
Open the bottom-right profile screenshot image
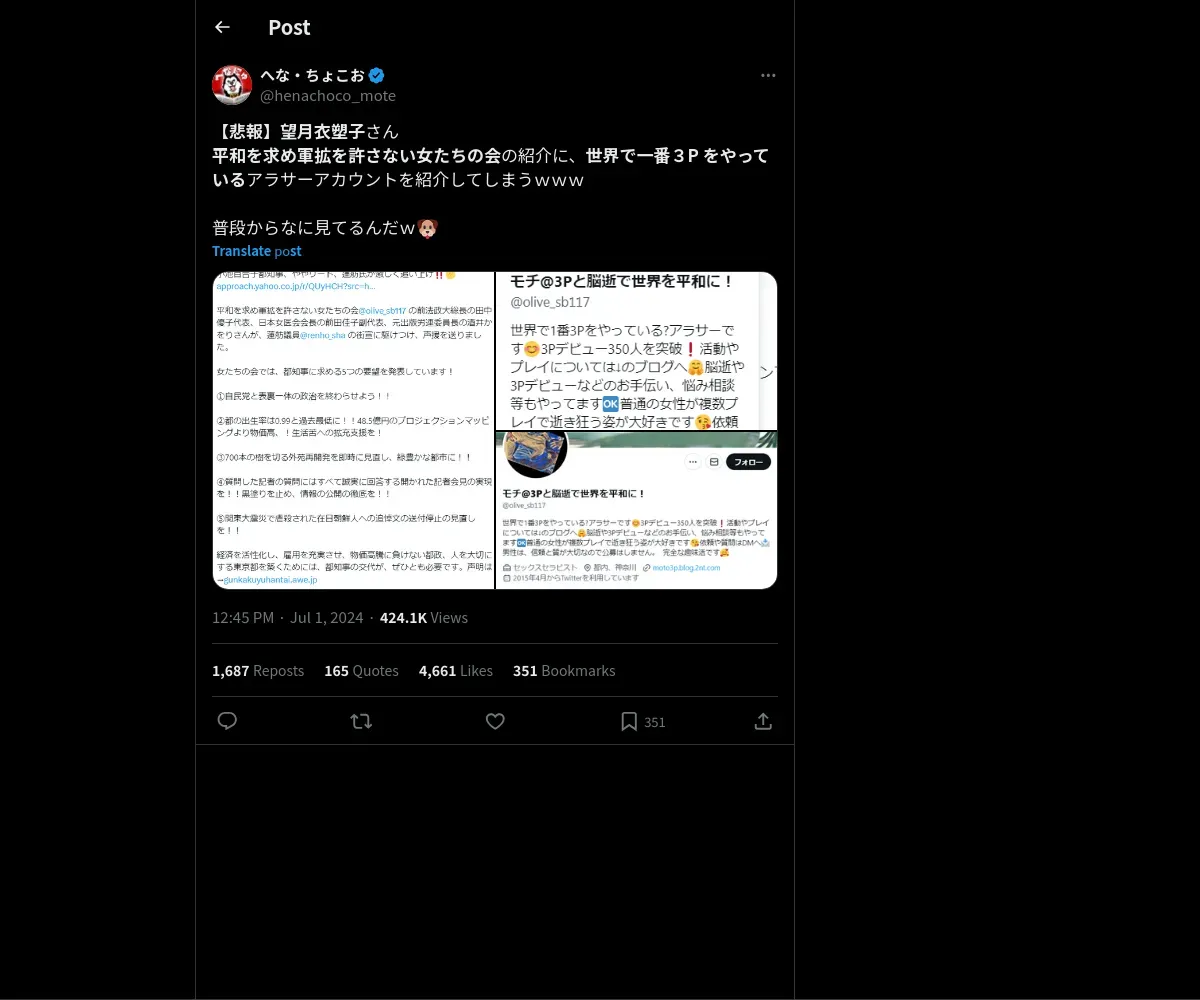point(636,510)
